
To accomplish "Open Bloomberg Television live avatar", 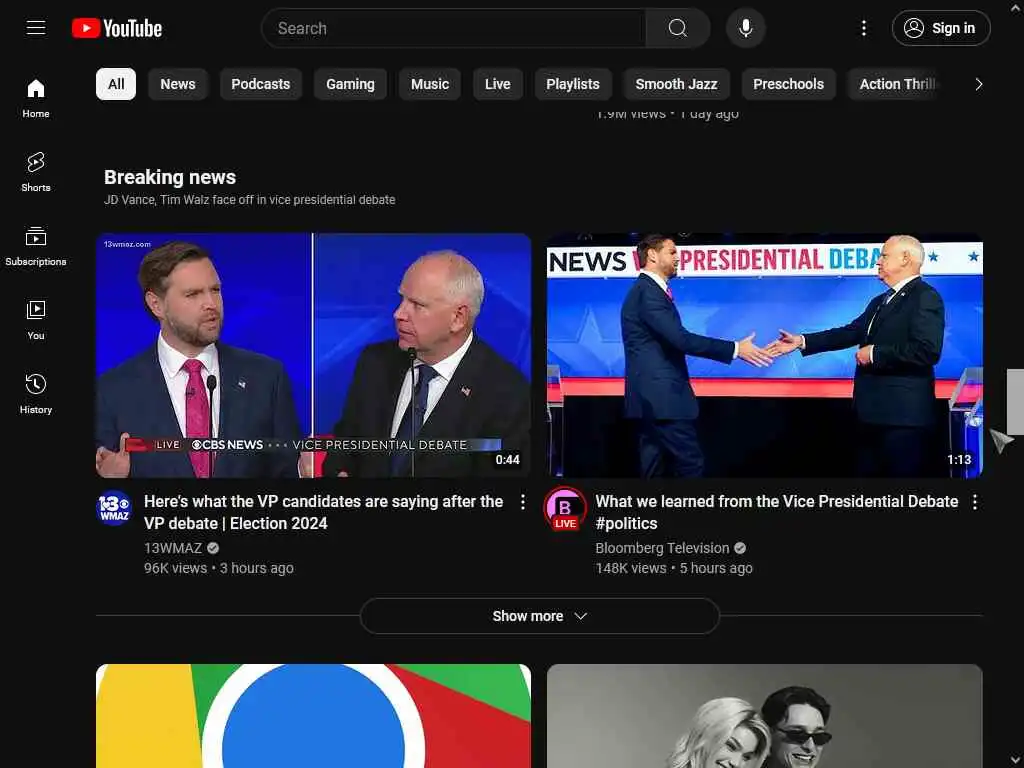I will coord(566,509).
